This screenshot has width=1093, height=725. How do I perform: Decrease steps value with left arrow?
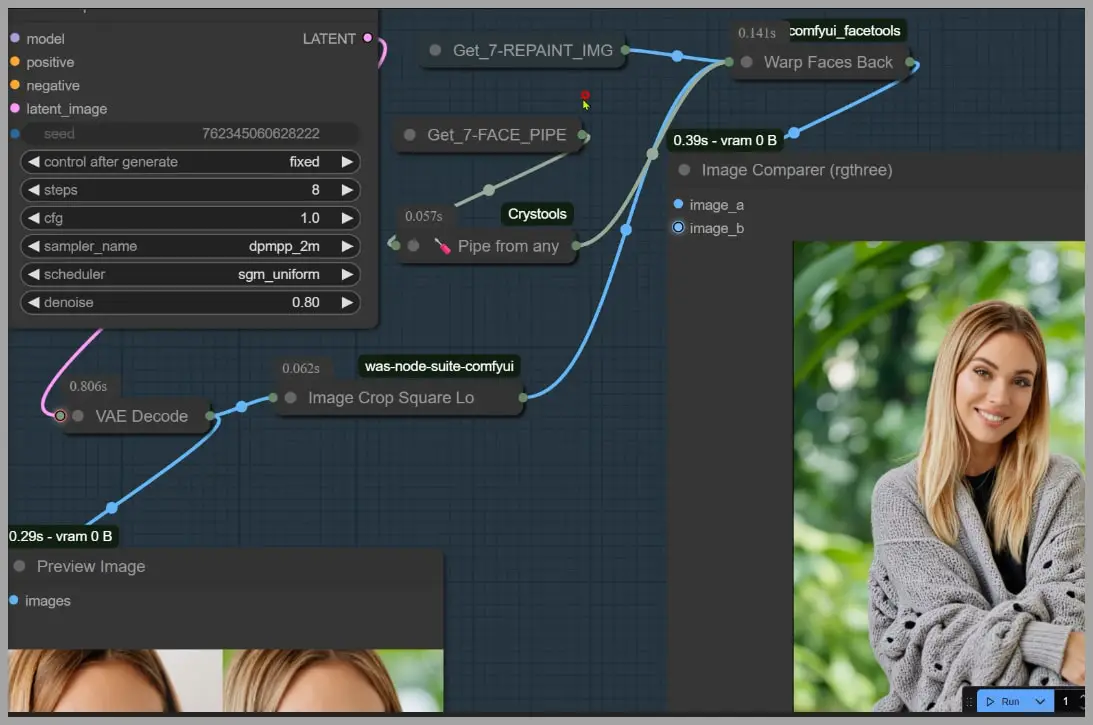coord(33,190)
